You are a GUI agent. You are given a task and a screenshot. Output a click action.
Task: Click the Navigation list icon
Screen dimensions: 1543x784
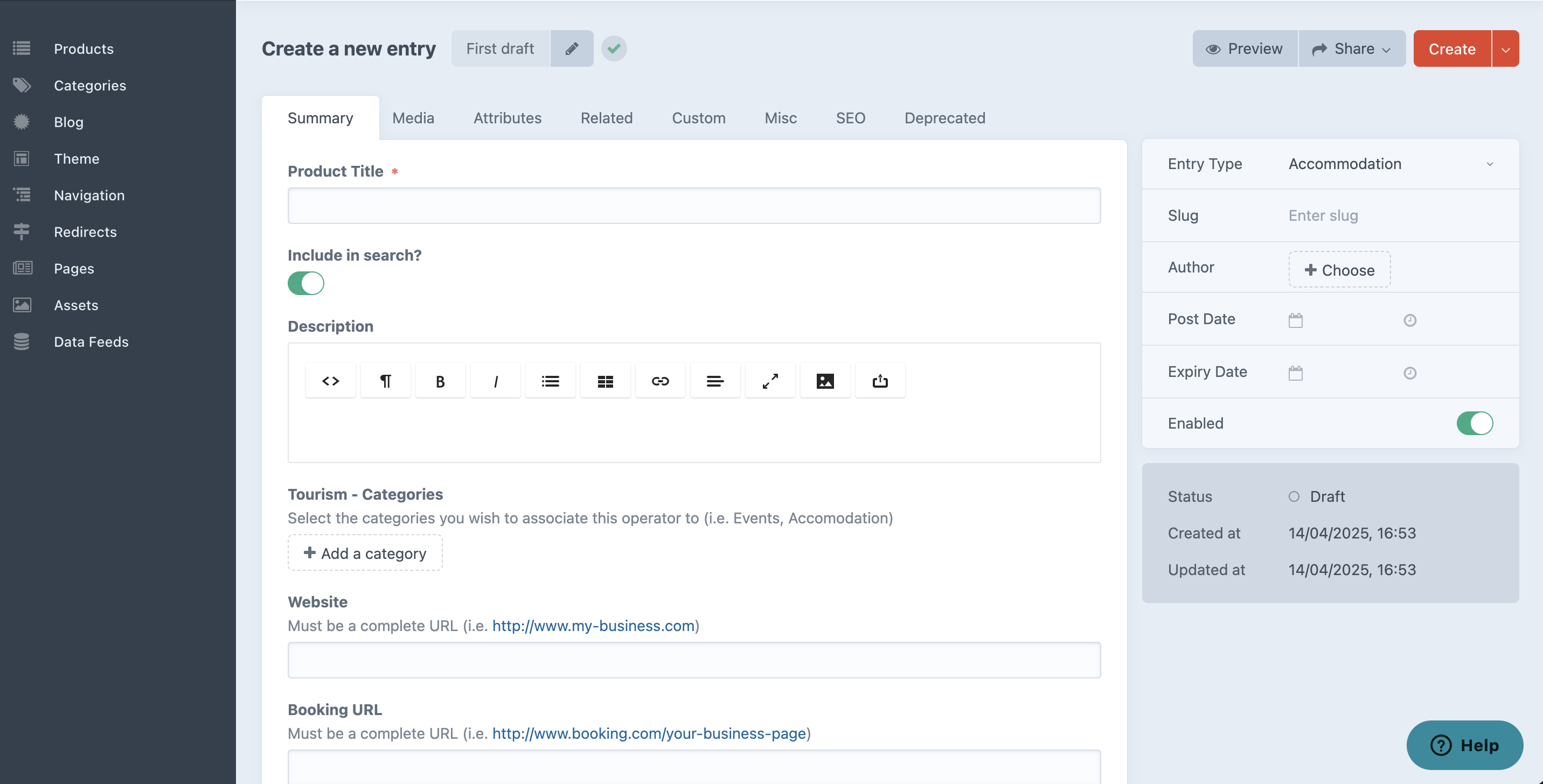pos(22,194)
